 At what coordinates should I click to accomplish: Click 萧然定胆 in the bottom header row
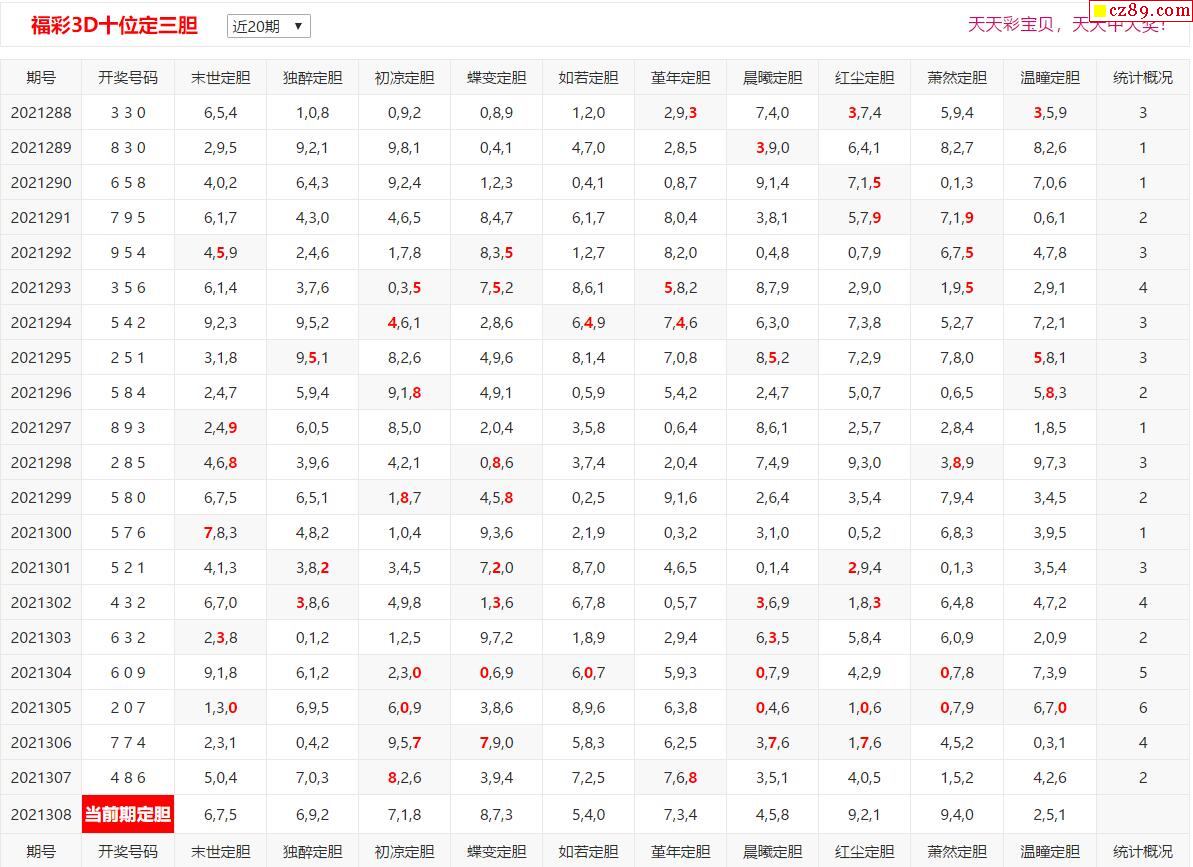click(x=956, y=851)
